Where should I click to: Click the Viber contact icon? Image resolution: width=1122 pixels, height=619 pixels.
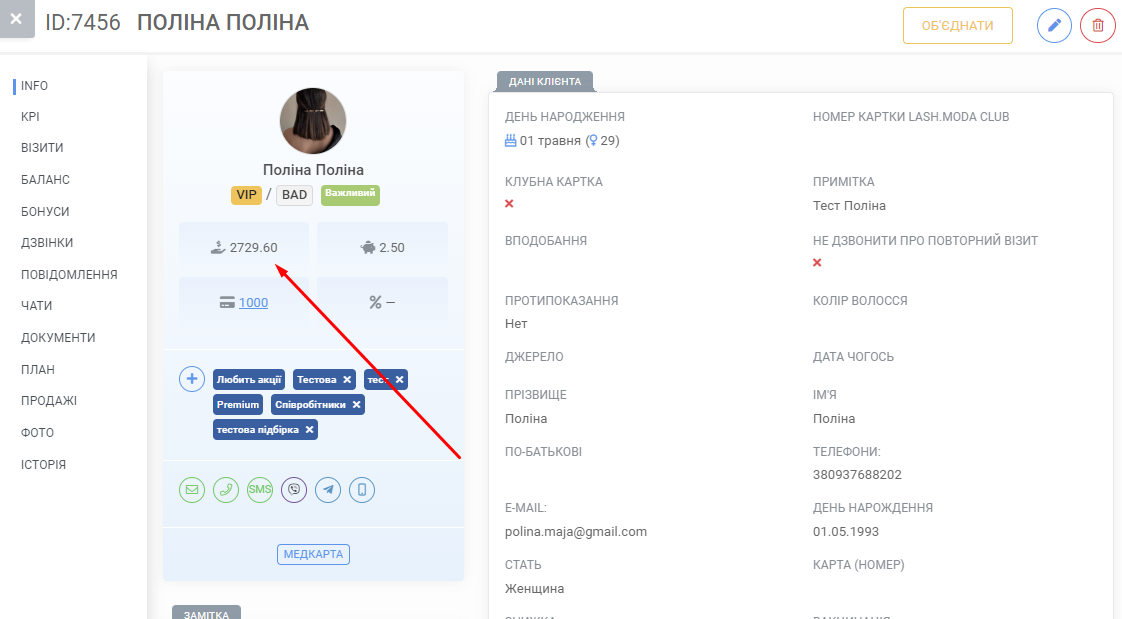point(293,489)
